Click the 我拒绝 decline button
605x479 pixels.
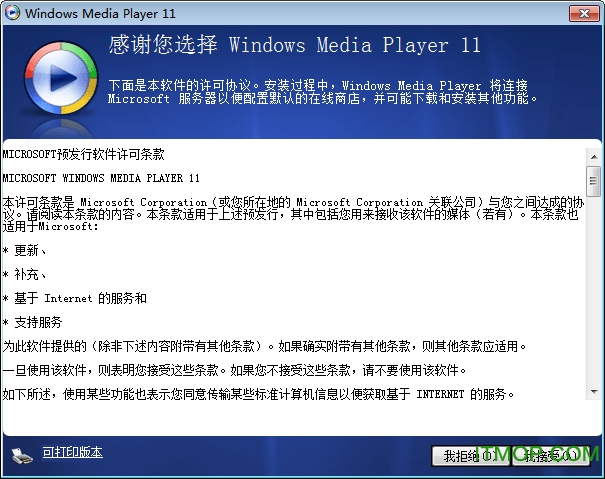(x=470, y=456)
